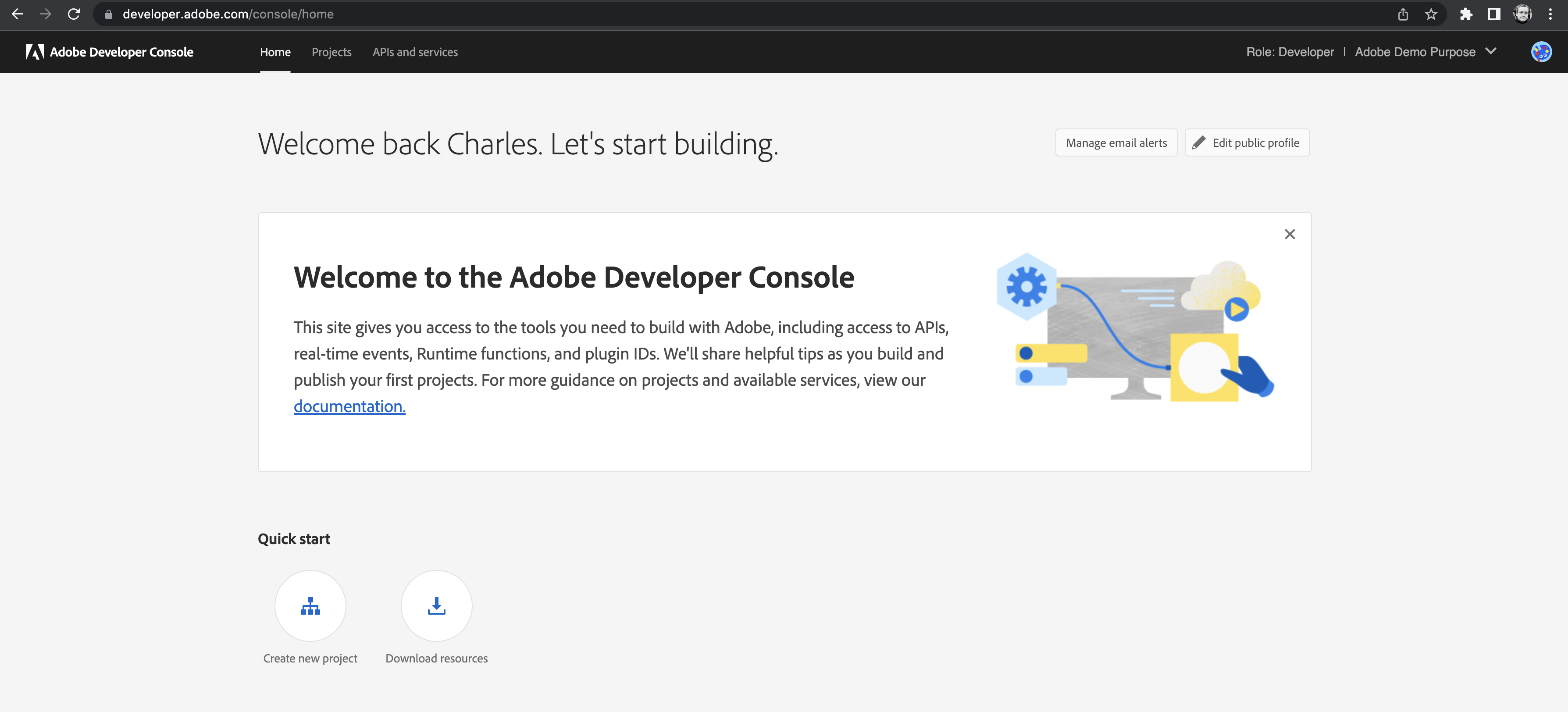
Task: Click the browser share icon
Action: click(x=1402, y=14)
